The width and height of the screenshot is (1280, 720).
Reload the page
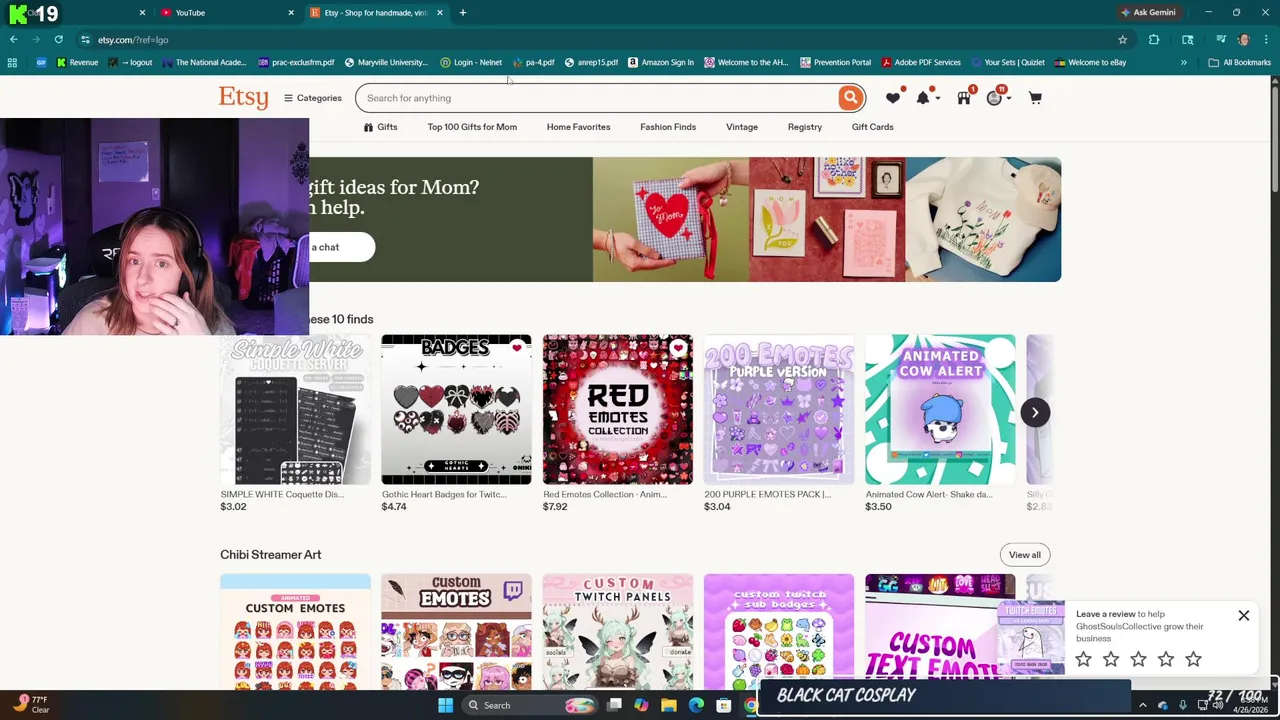(58, 40)
